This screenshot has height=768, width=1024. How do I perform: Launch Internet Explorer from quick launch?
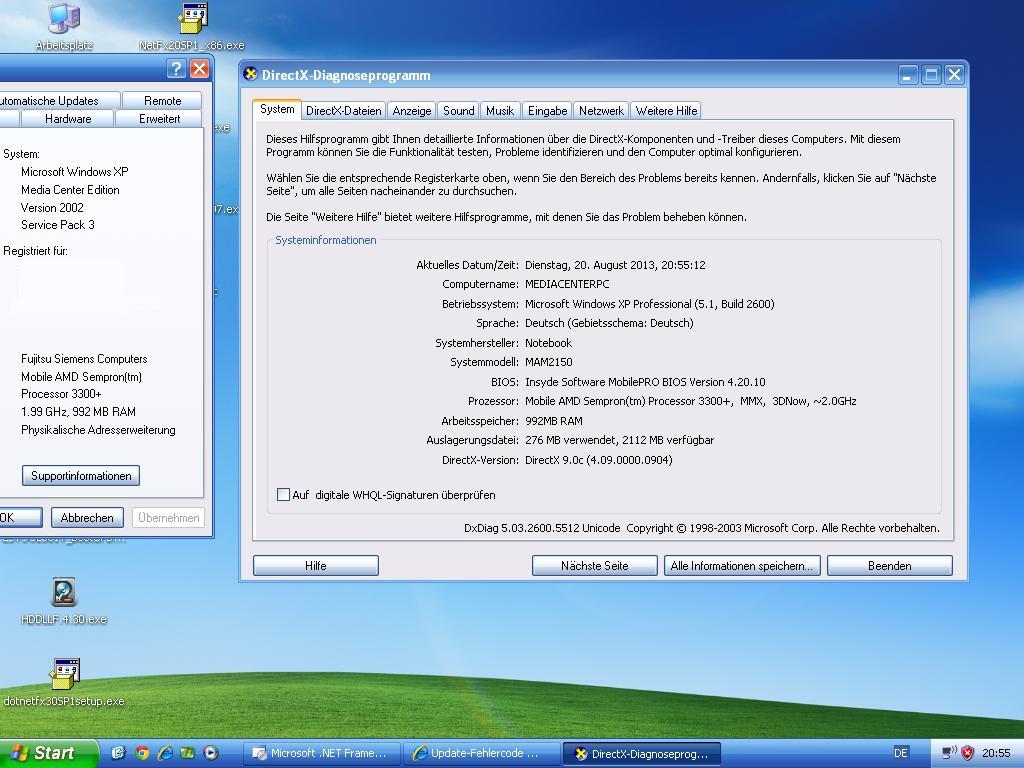tap(165, 753)
